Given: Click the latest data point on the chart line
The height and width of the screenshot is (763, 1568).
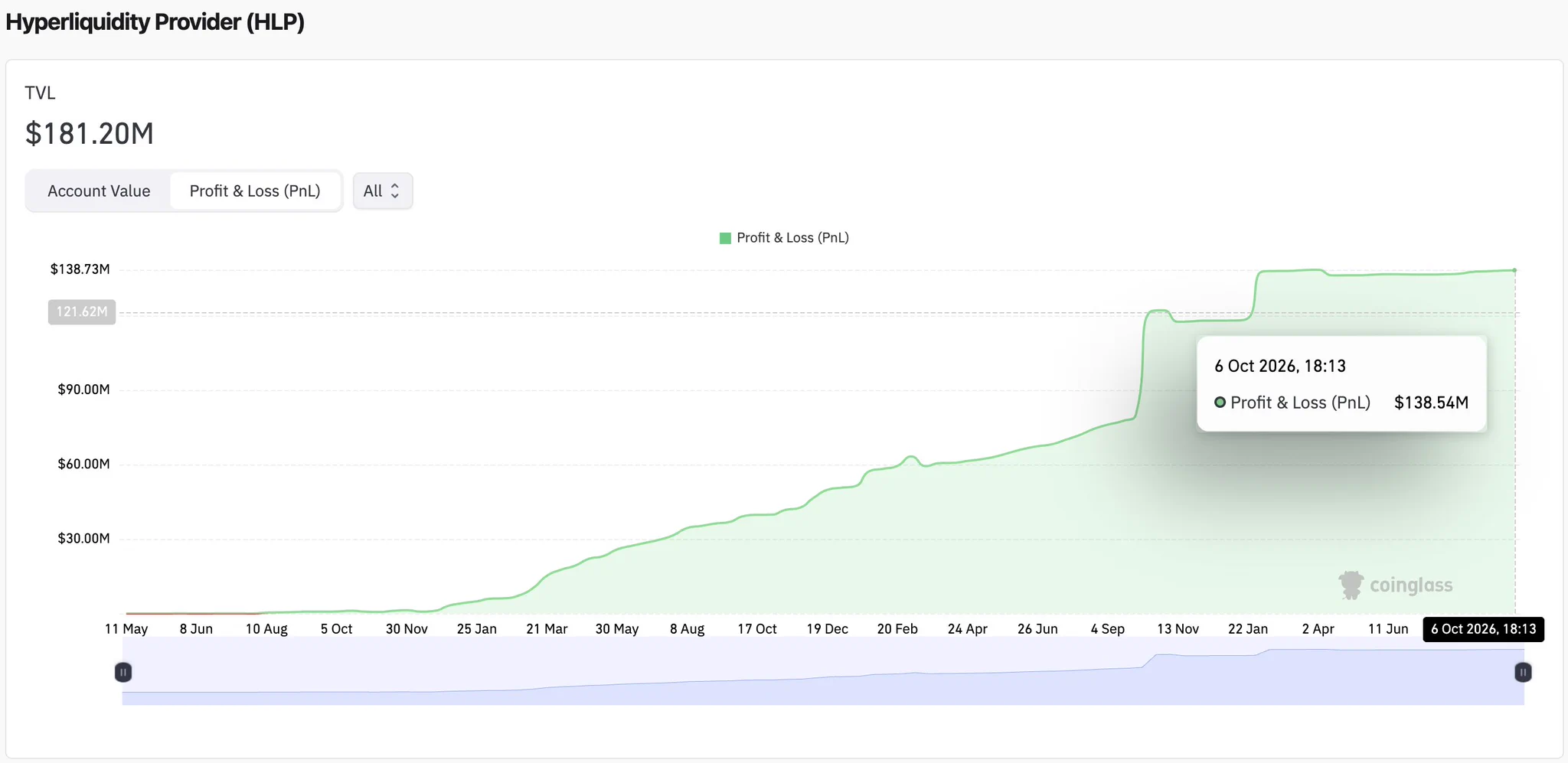Looking at the screenshot, I should [1514, 270].
